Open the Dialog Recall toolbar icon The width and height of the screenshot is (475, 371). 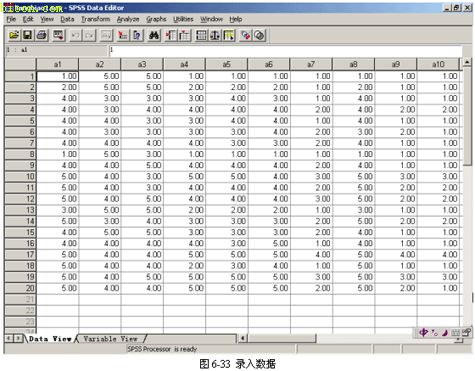click(x=58, y=35)
